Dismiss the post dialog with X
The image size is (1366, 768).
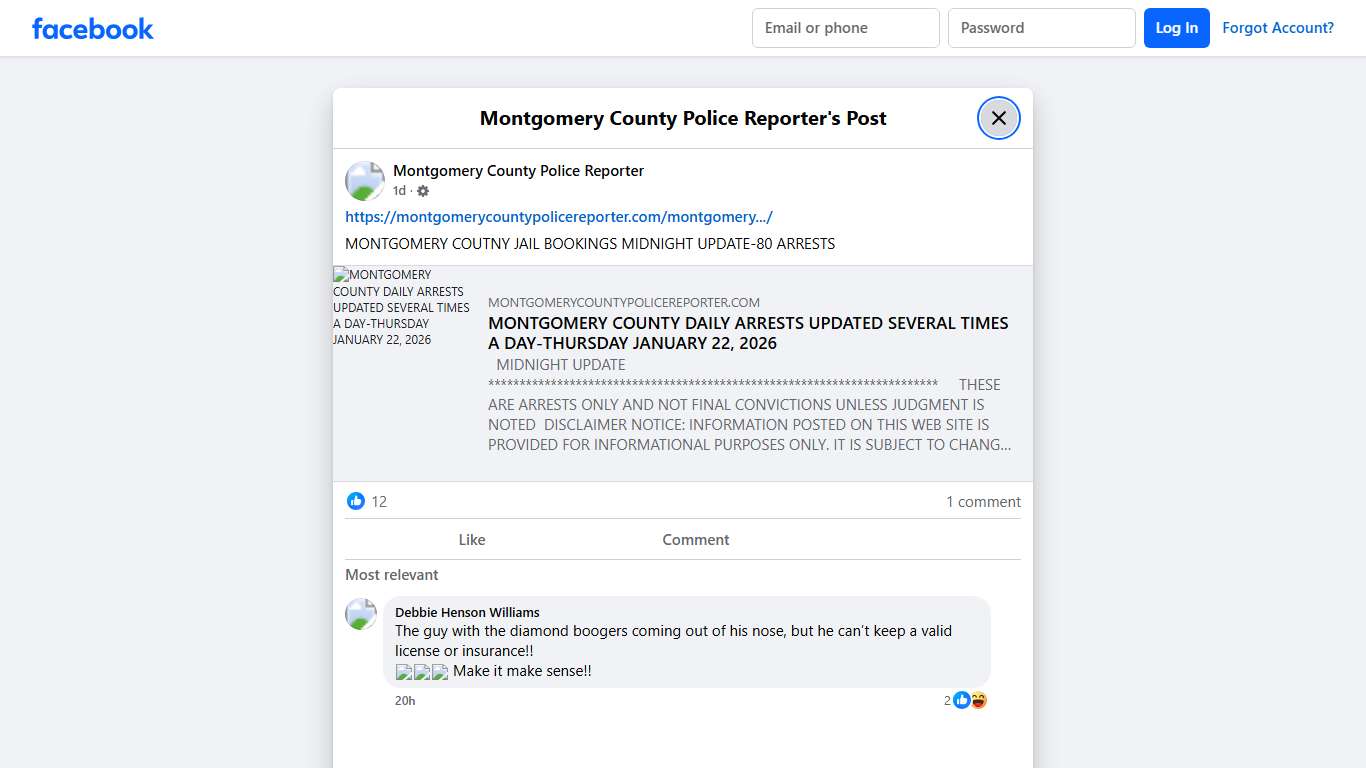[998, 118]
